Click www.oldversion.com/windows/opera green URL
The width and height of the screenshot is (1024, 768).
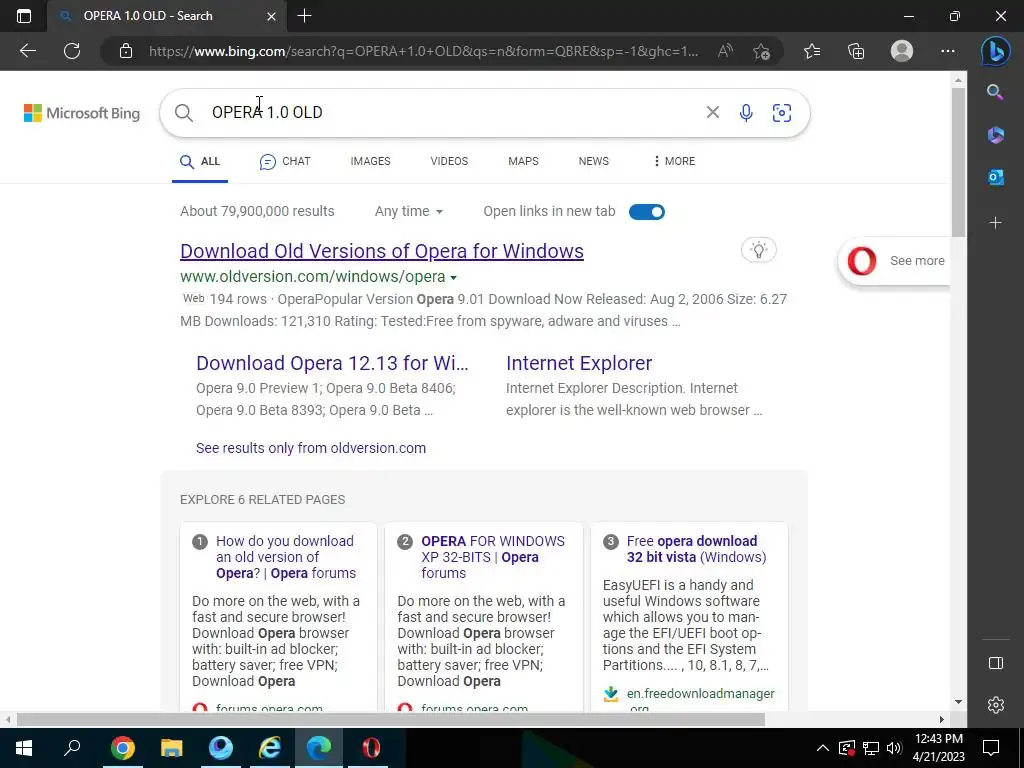click(313, 277)
